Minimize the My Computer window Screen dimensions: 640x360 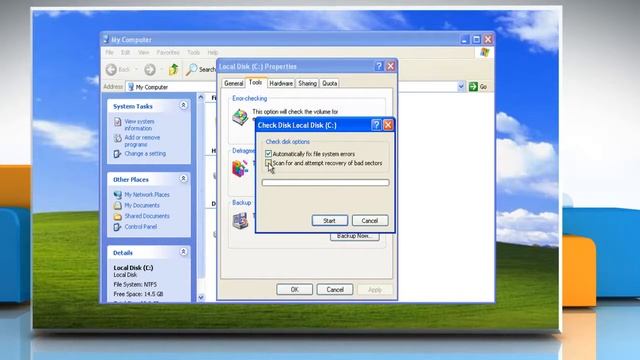(464, 40)
